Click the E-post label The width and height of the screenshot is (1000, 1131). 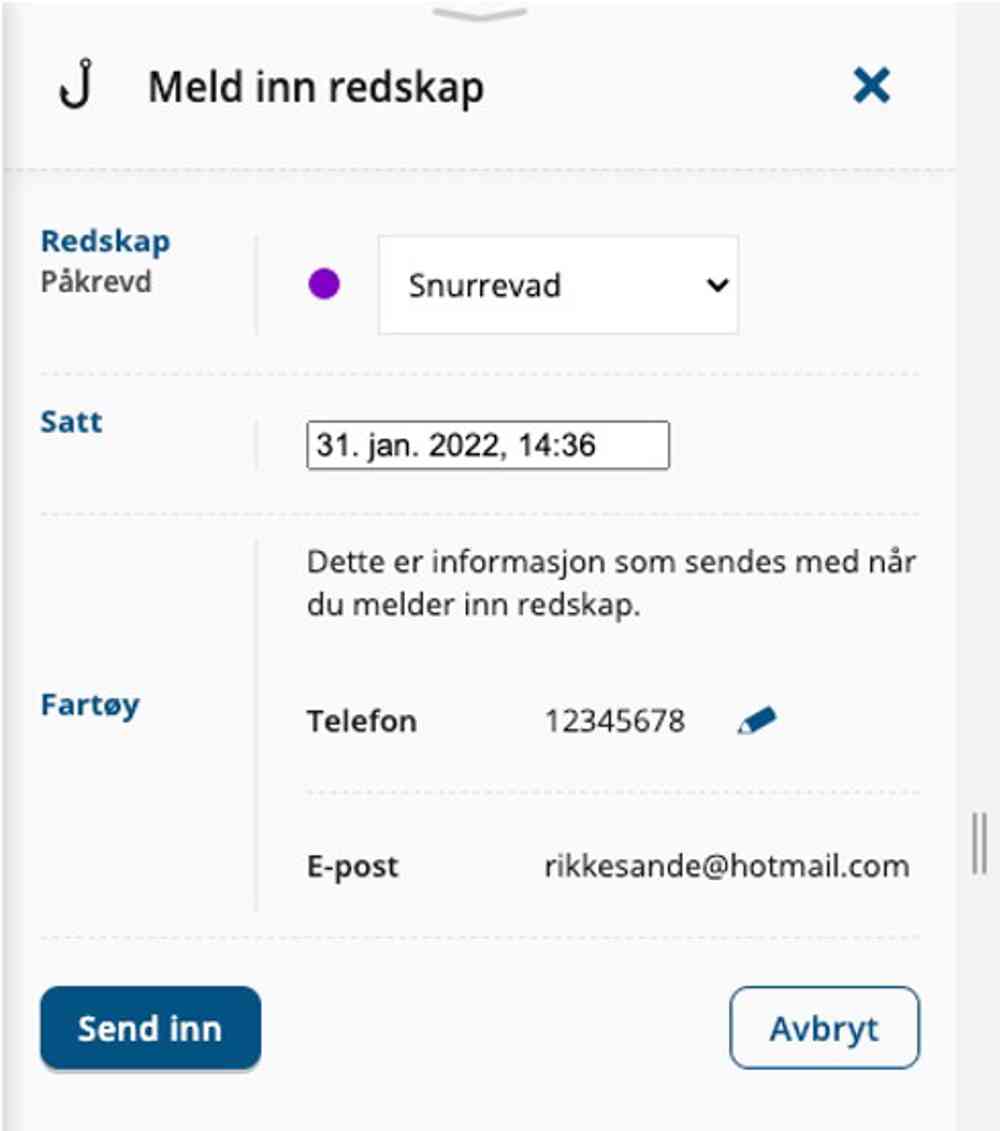352,866
